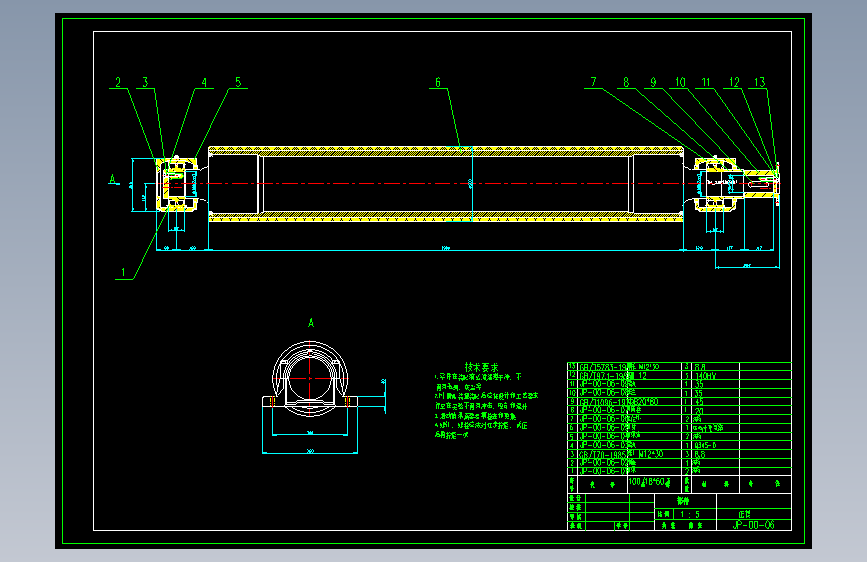Click part callout number 6

[x=438, y=82]
